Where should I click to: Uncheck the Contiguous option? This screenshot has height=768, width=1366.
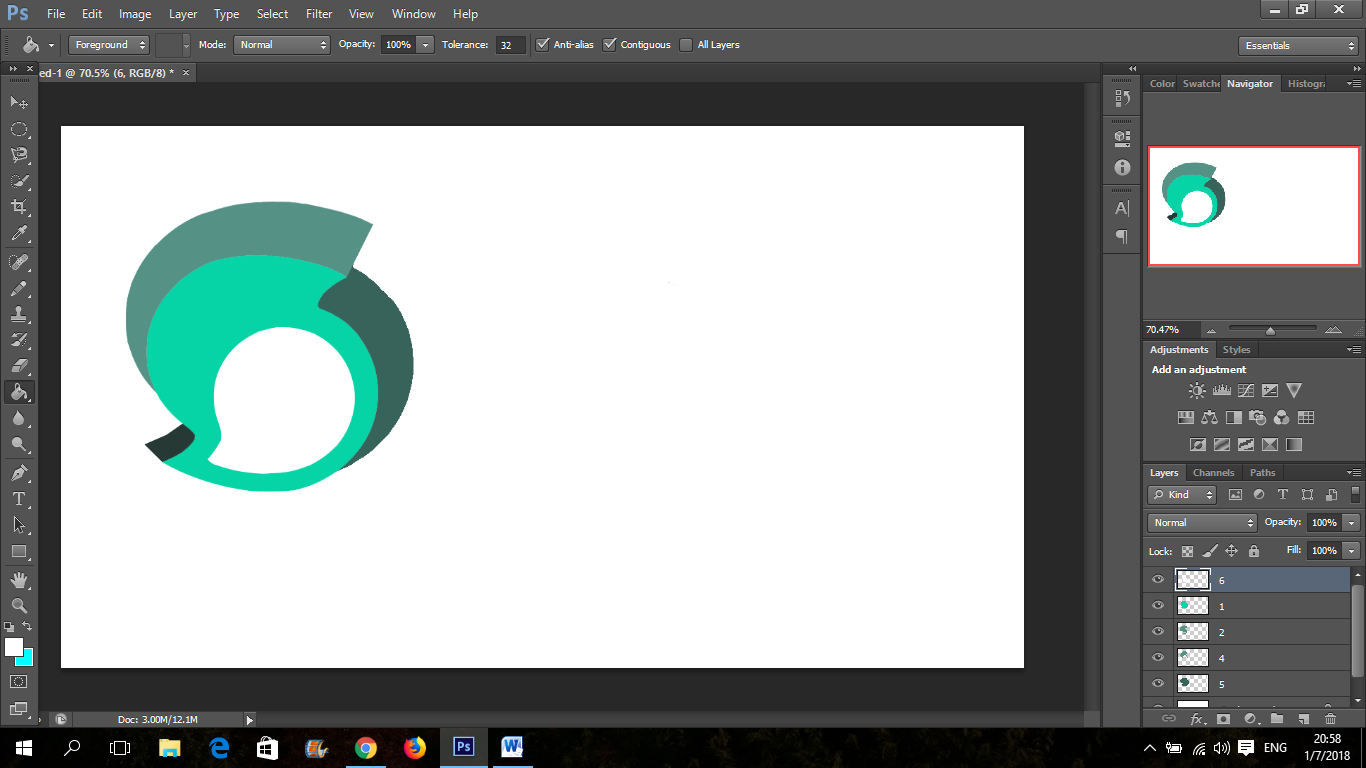pyautogui.click(x=610, y=44)
